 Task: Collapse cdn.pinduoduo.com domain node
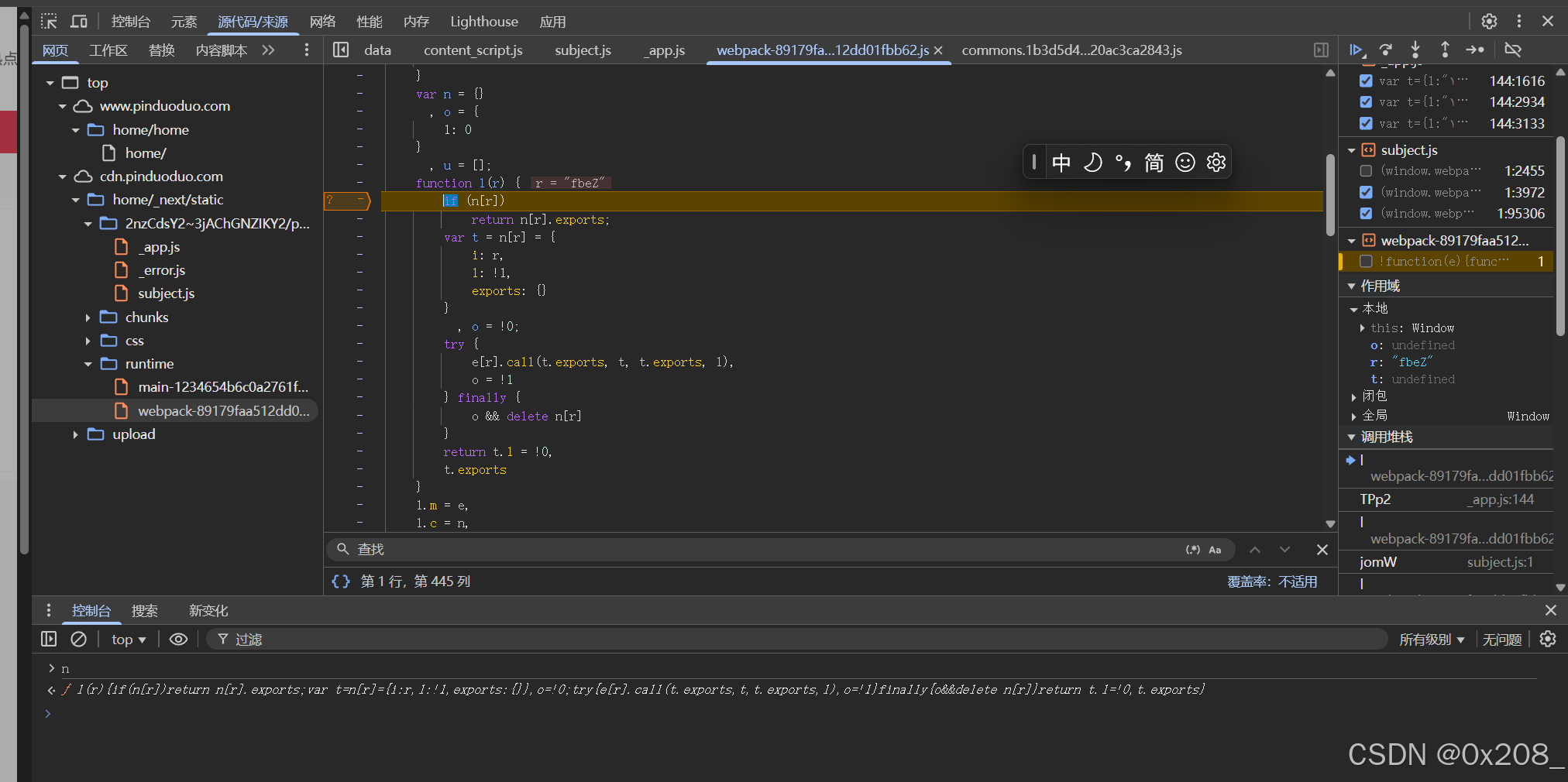pos(63,177)
